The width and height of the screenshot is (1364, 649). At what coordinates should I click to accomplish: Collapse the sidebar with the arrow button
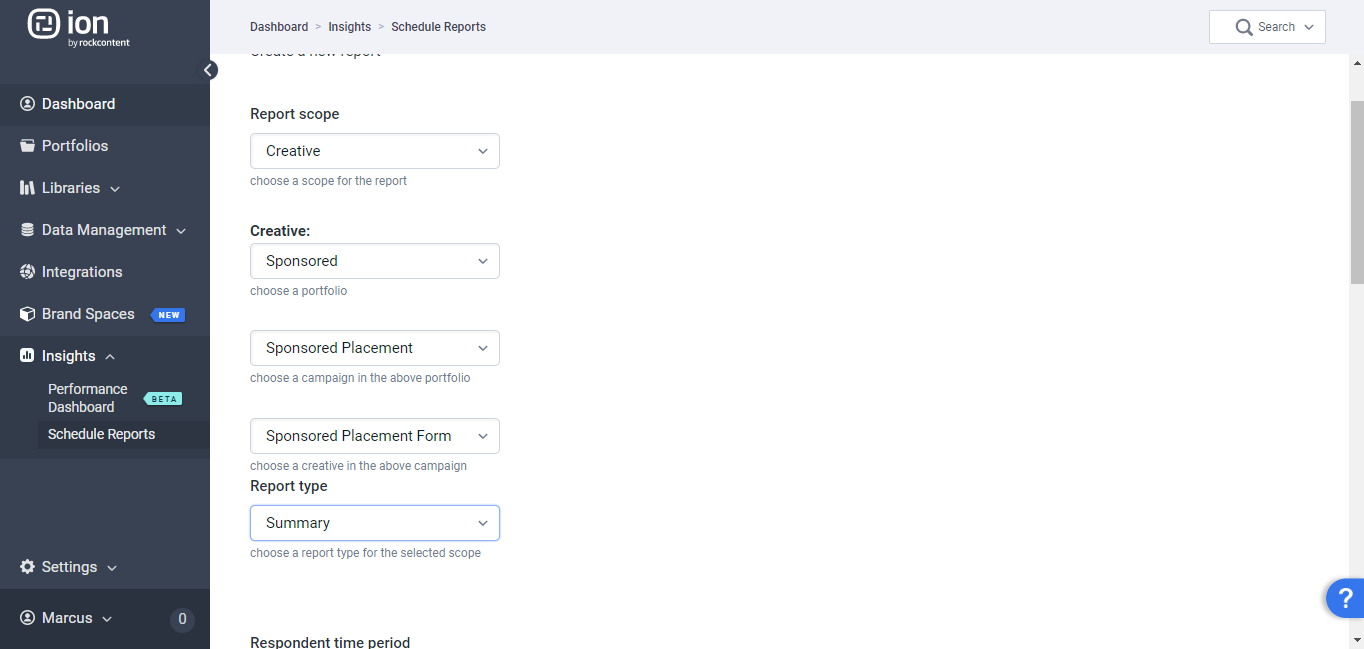coord(209,70)
